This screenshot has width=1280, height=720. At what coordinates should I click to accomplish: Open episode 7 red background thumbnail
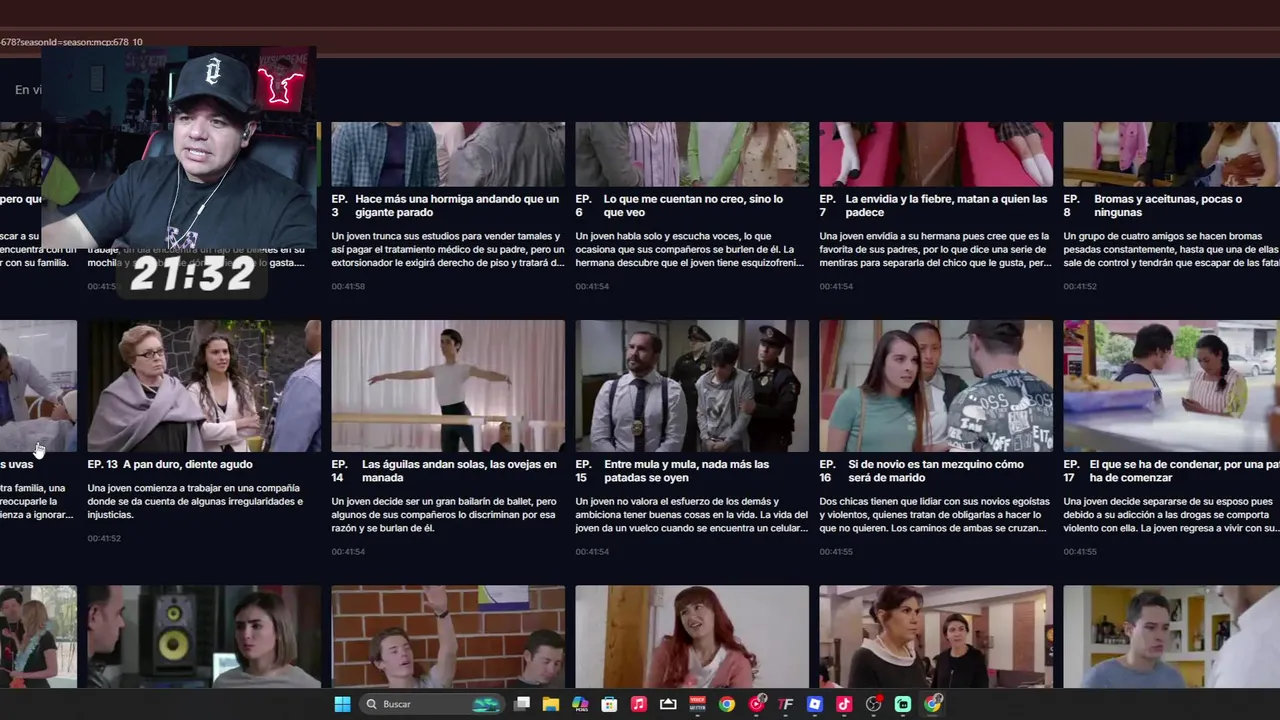tap(936, 154)
